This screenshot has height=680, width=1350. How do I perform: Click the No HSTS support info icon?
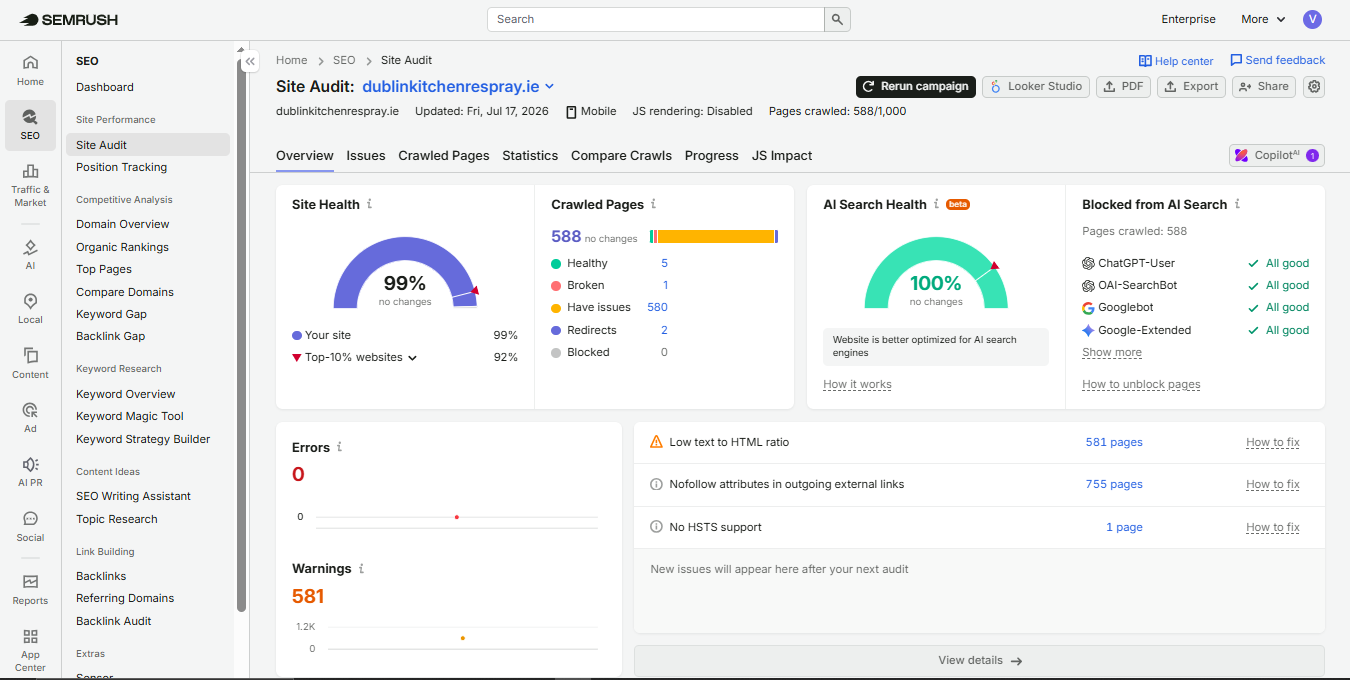coord(656,527)
